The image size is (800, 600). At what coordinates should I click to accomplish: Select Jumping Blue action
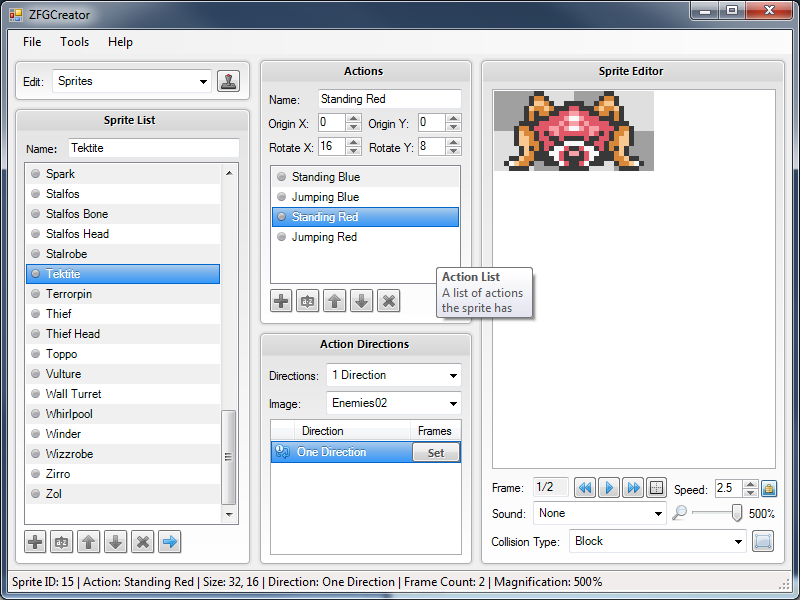click(x=365, y=197)
